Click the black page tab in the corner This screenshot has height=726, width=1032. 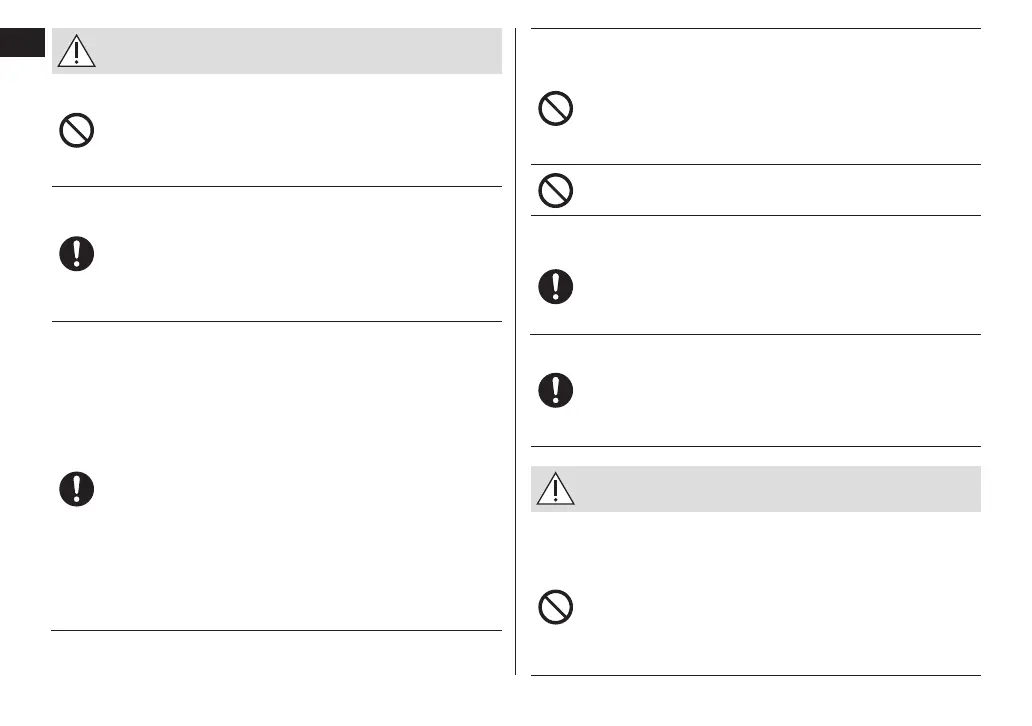tap(23, 43)
